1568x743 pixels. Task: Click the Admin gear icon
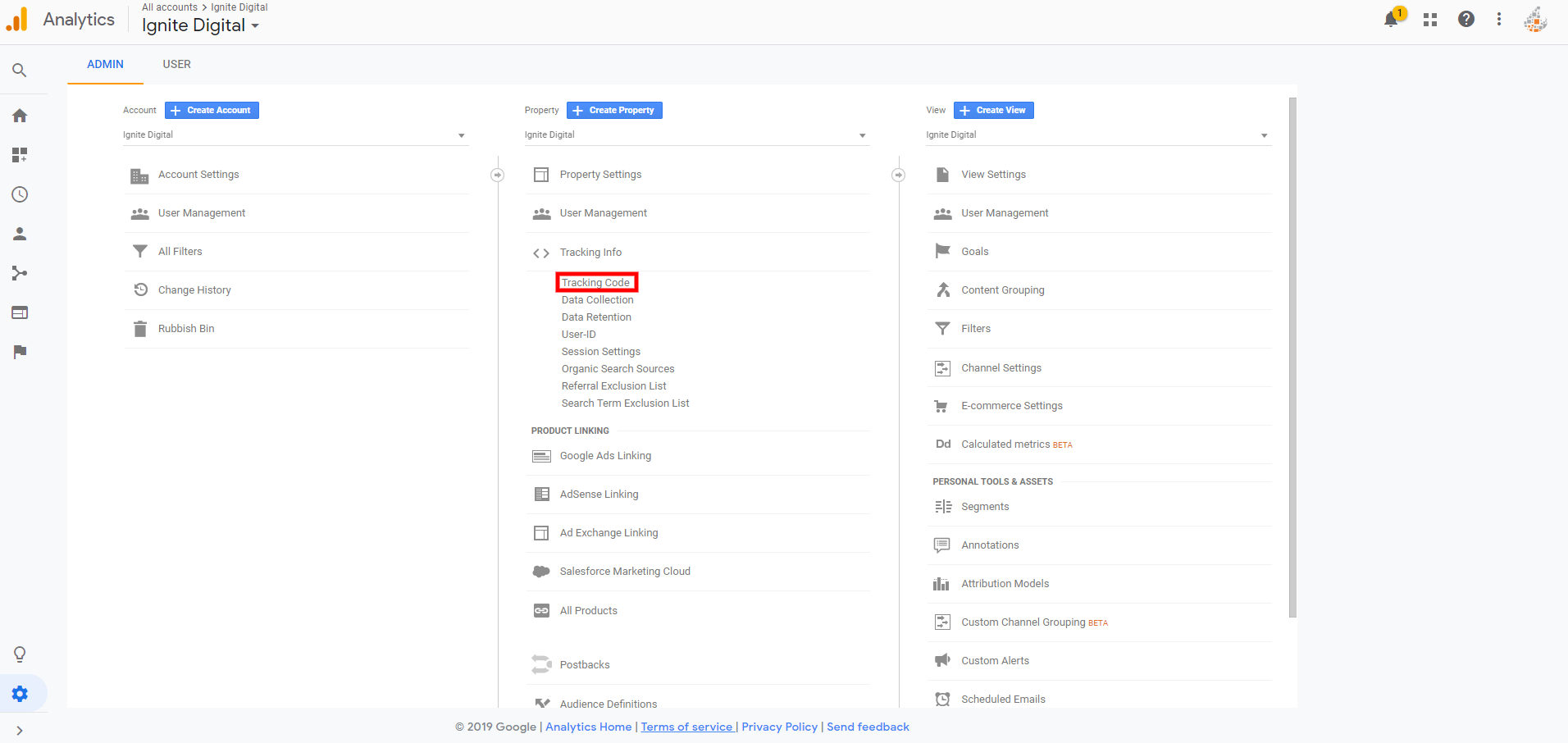coord(20,694)
